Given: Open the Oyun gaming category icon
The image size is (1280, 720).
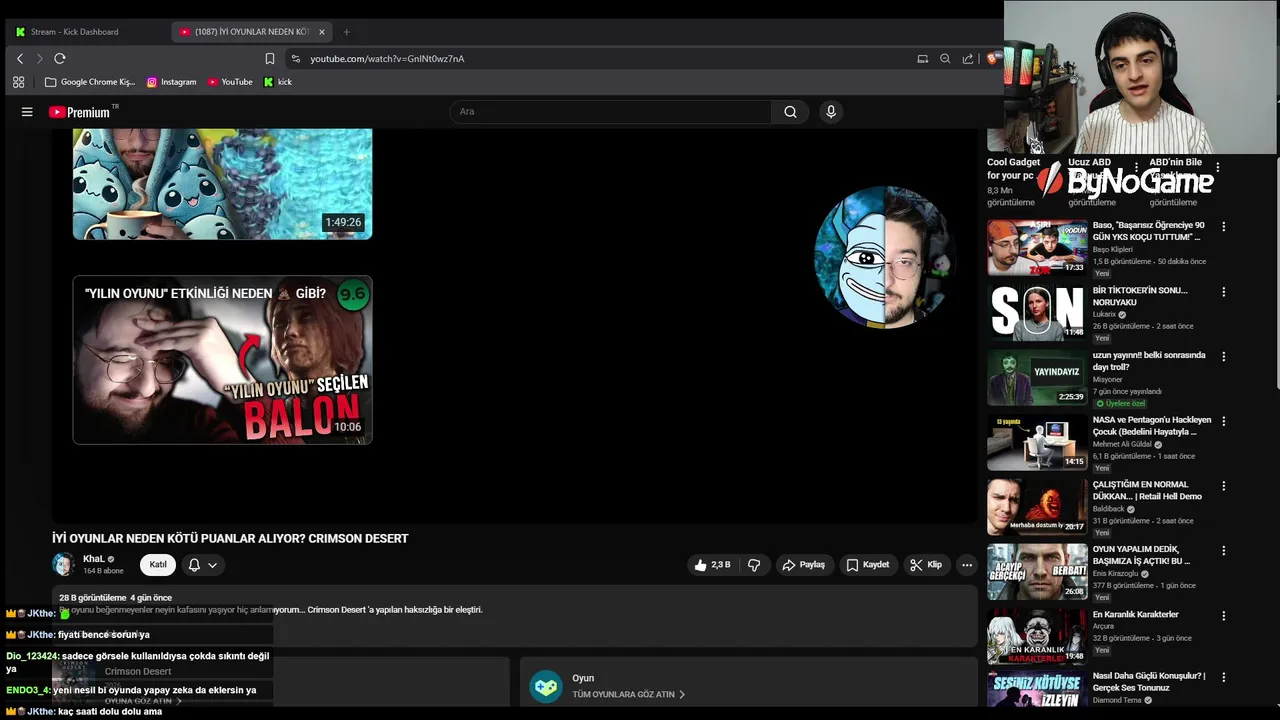Looking at the screenshot, I should (x=545, y=686).
